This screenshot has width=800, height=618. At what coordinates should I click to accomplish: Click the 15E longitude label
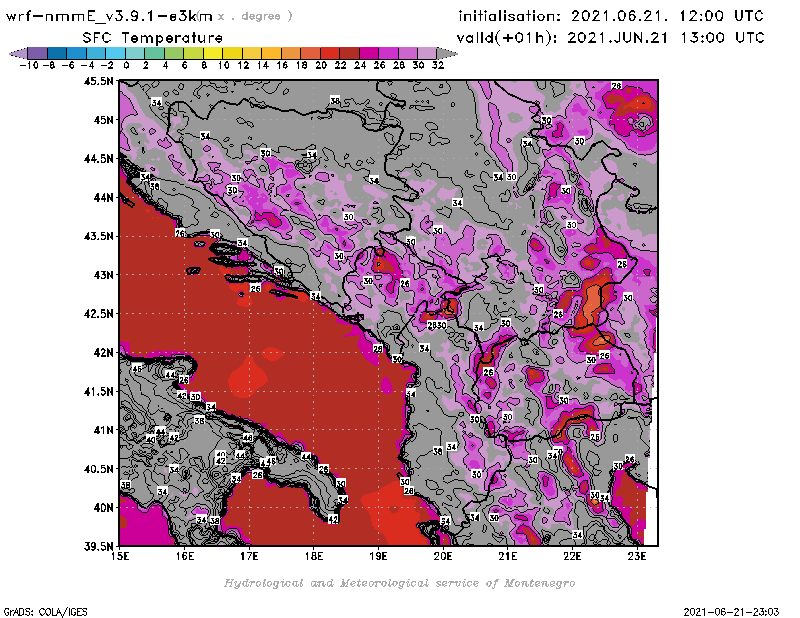pyautogui.click(x=120, y=556)
